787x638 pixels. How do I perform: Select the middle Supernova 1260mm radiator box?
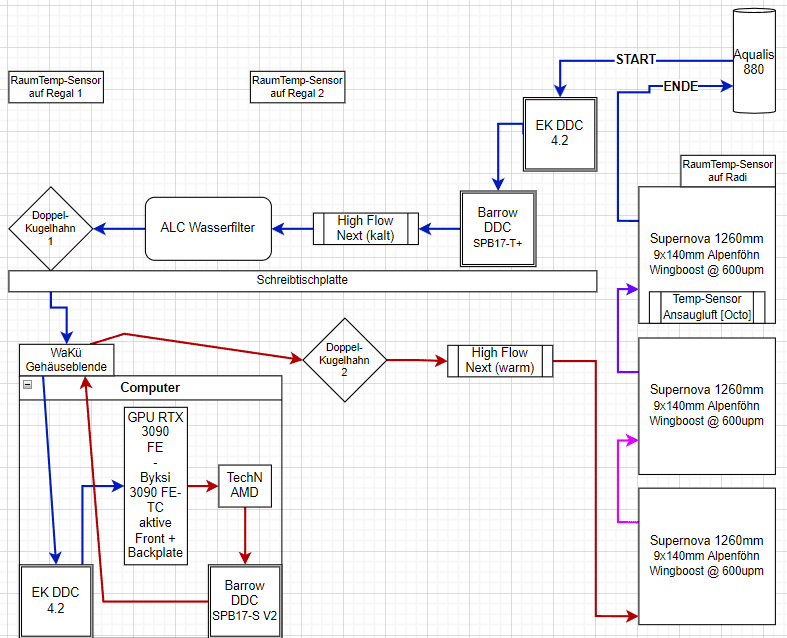tap(707, 406)
